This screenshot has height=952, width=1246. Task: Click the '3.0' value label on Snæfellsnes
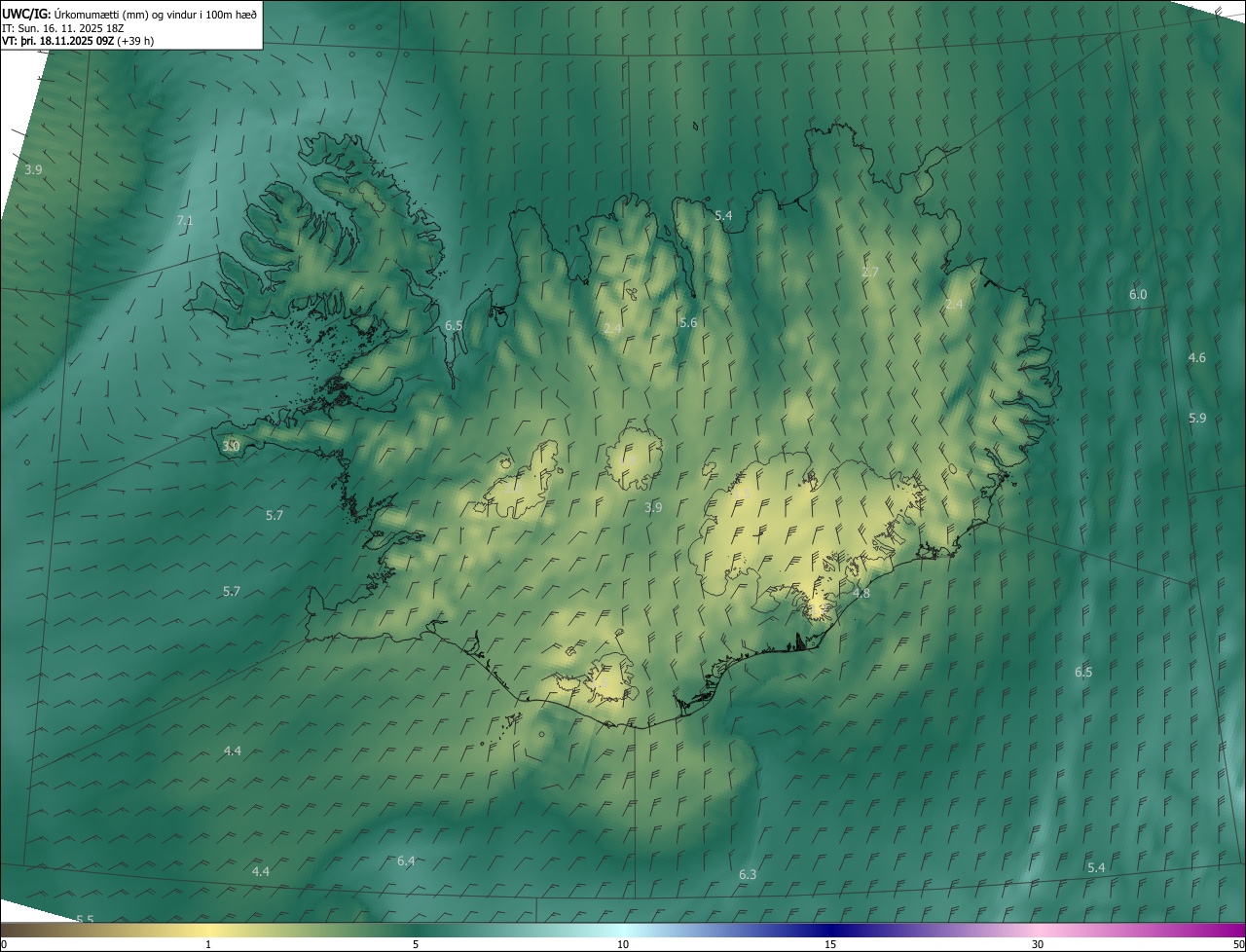(x=231, y=446)
